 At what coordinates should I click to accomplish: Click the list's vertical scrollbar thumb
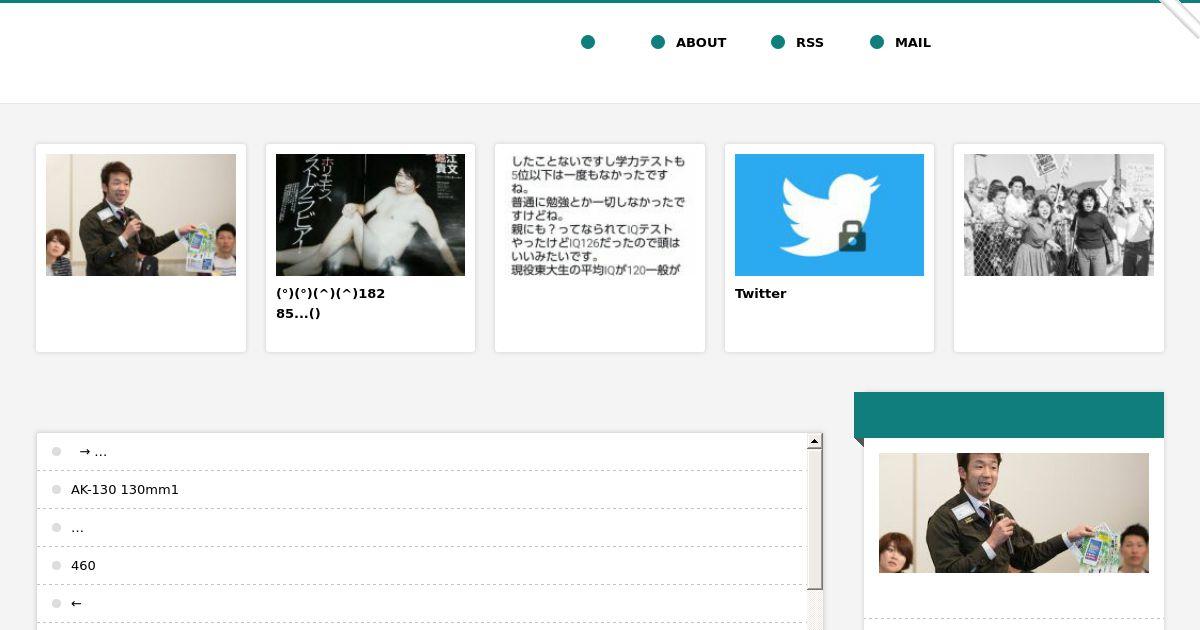pos(815,519)
